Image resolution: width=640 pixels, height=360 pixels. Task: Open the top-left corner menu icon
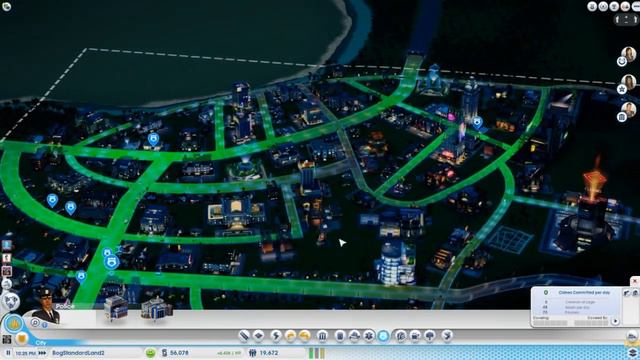tap(7, 6)
